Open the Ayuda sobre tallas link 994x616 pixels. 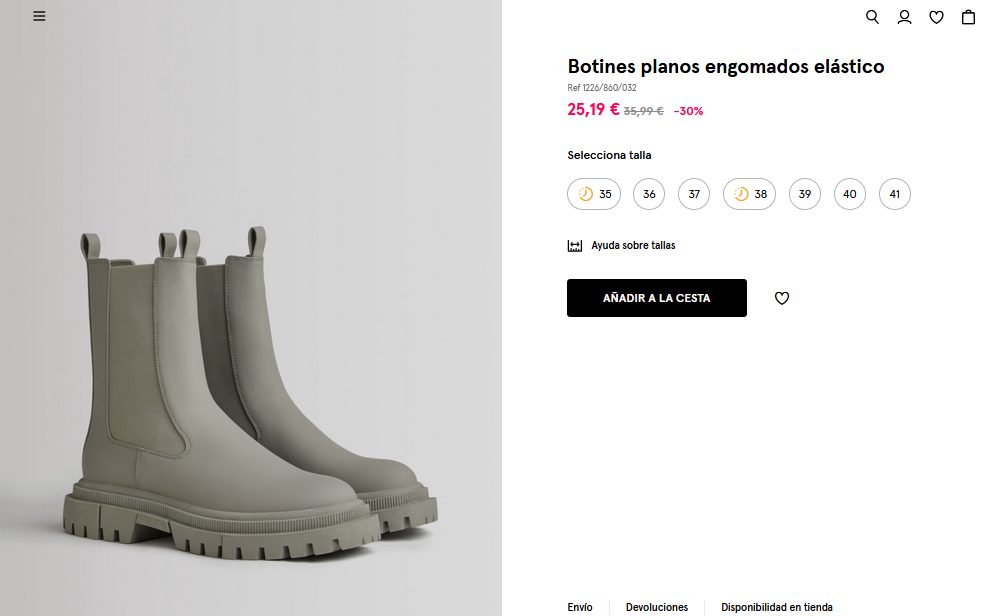633,245
